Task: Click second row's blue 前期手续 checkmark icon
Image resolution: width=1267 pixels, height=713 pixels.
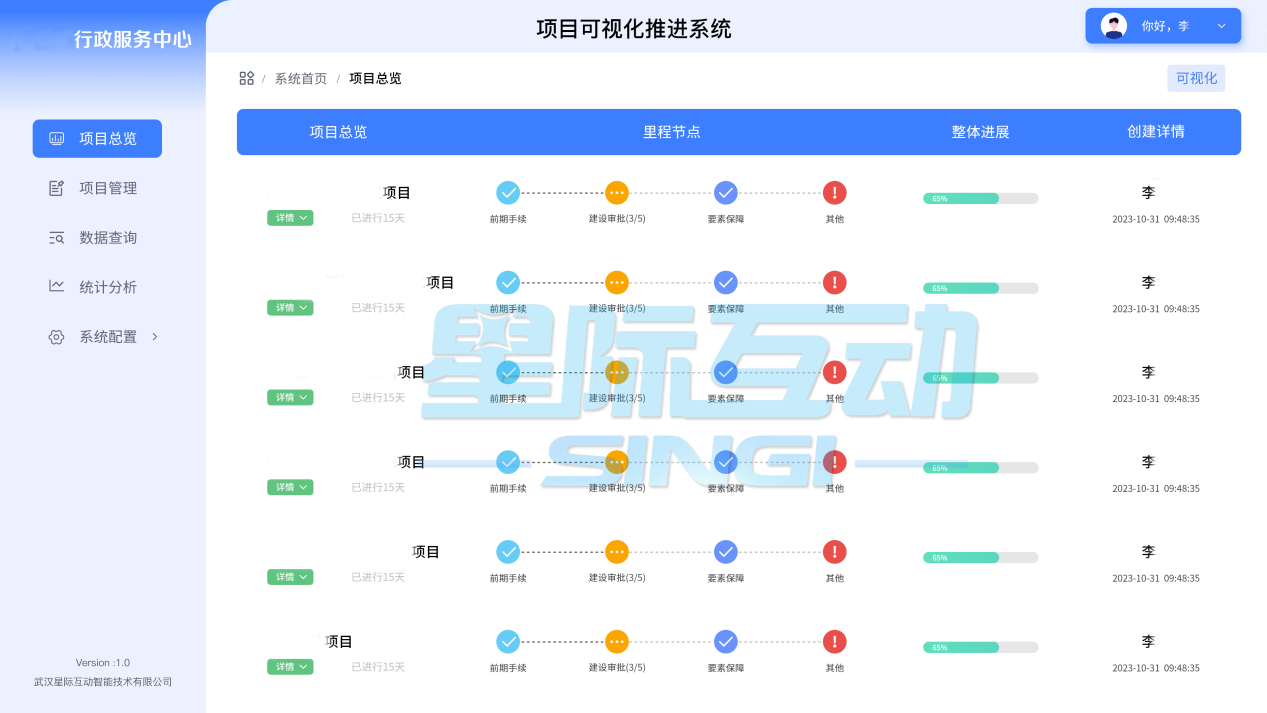Action: click(508, 283)
